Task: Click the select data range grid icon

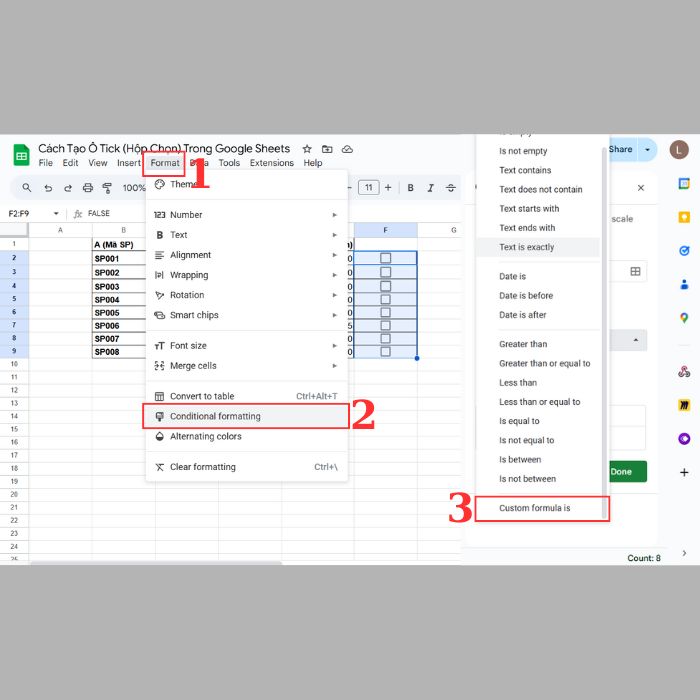Action: [x=635, y=271]
